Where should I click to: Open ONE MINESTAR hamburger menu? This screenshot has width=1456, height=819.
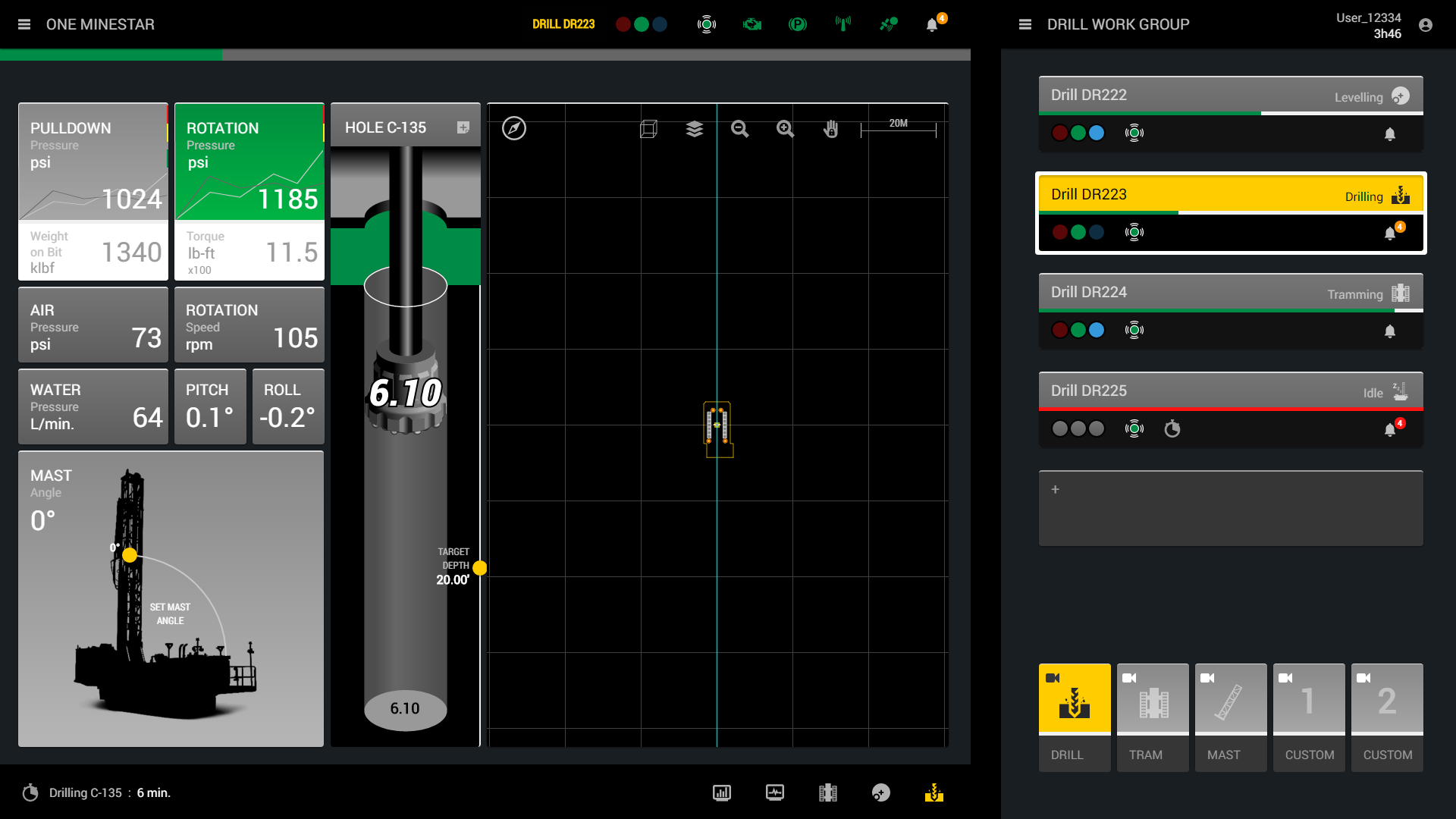pyautogui.click(x=24, y=24)
